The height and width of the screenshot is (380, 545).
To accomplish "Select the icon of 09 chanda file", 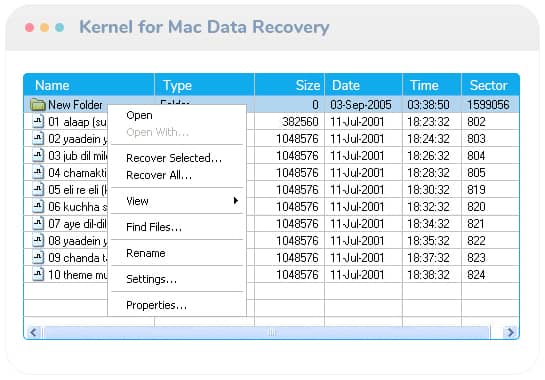I will tap(38, 258).
